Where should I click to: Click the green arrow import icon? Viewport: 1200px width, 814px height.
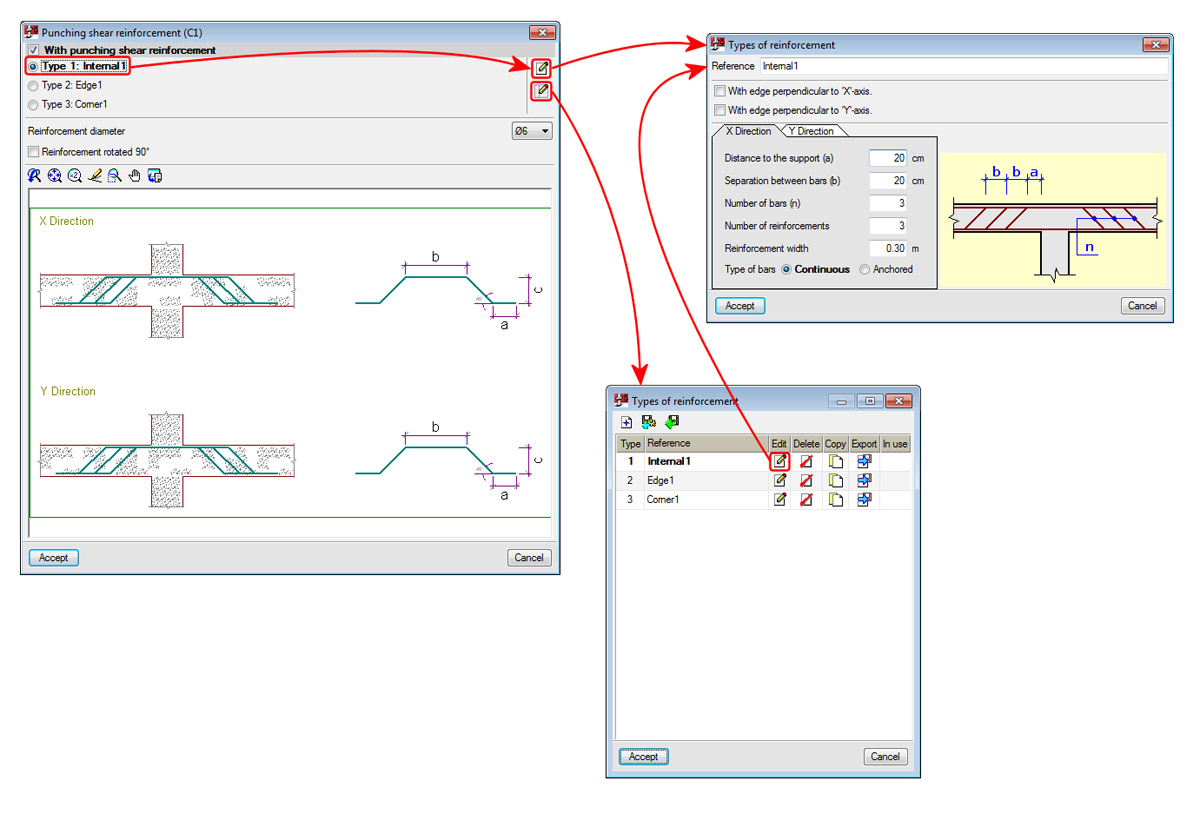point(672,422)
